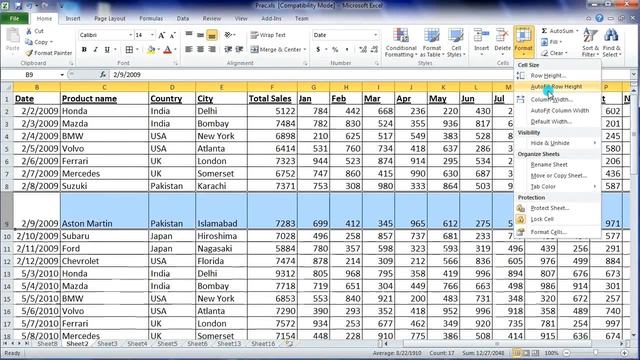Viewport: 640px width, 360px height.
Task: Click cell containing Aston Martin
Action: pyautogui.click(x=104, y=211)
